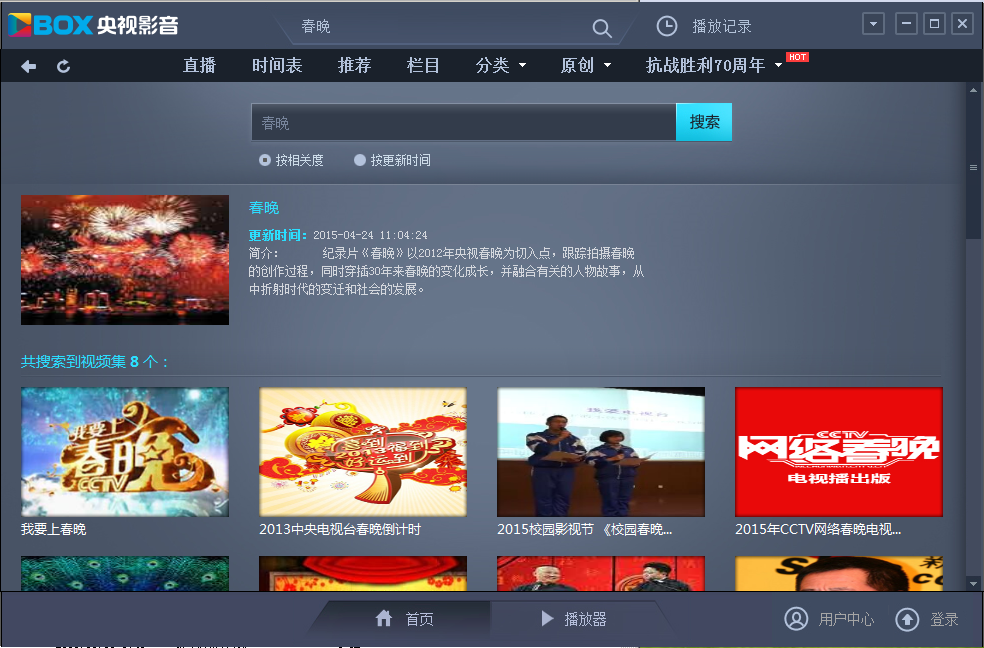Switch to the 直播 live tab
This screenshot has height=648, width=984.
(200, 66)
